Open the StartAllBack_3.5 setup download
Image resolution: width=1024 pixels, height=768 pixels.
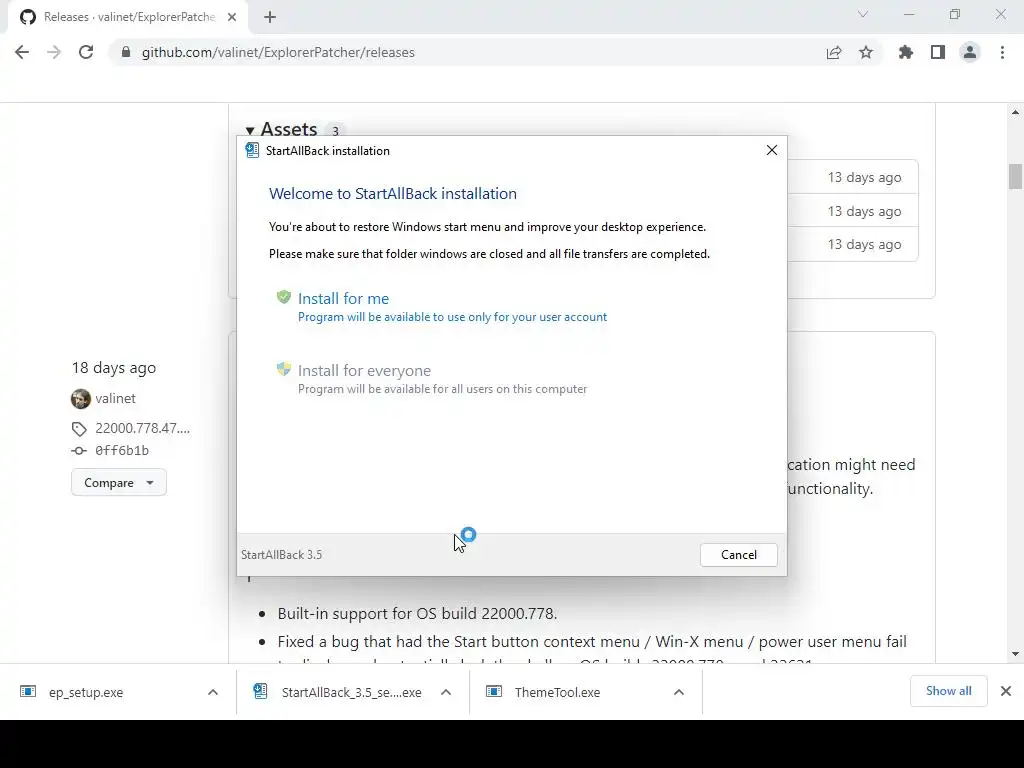[x=351, y=692]
